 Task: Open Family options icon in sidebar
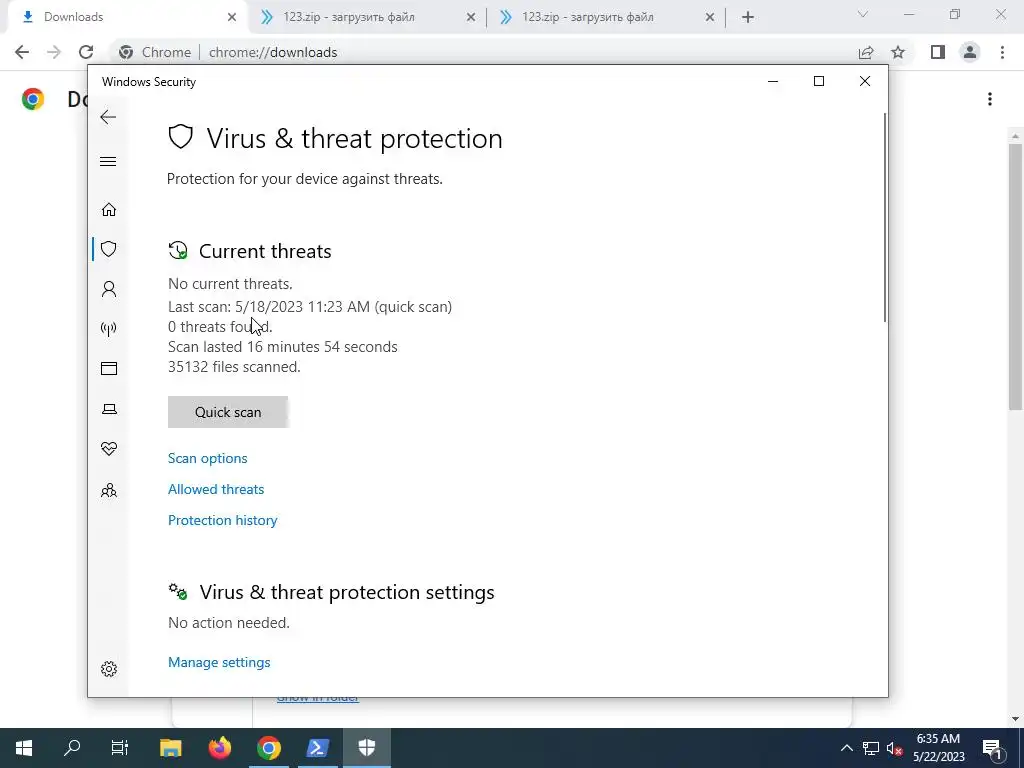(108, 490)
